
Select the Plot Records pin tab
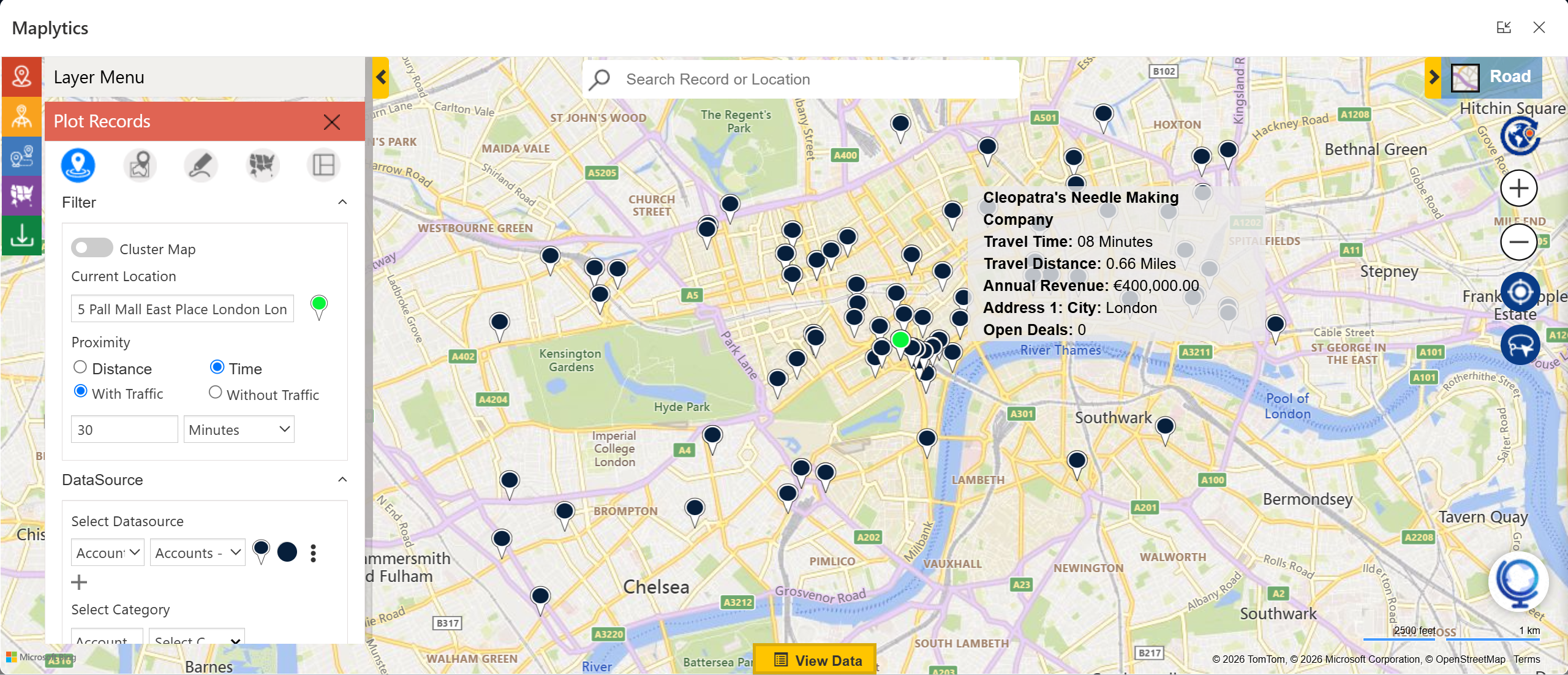[78, 165]
